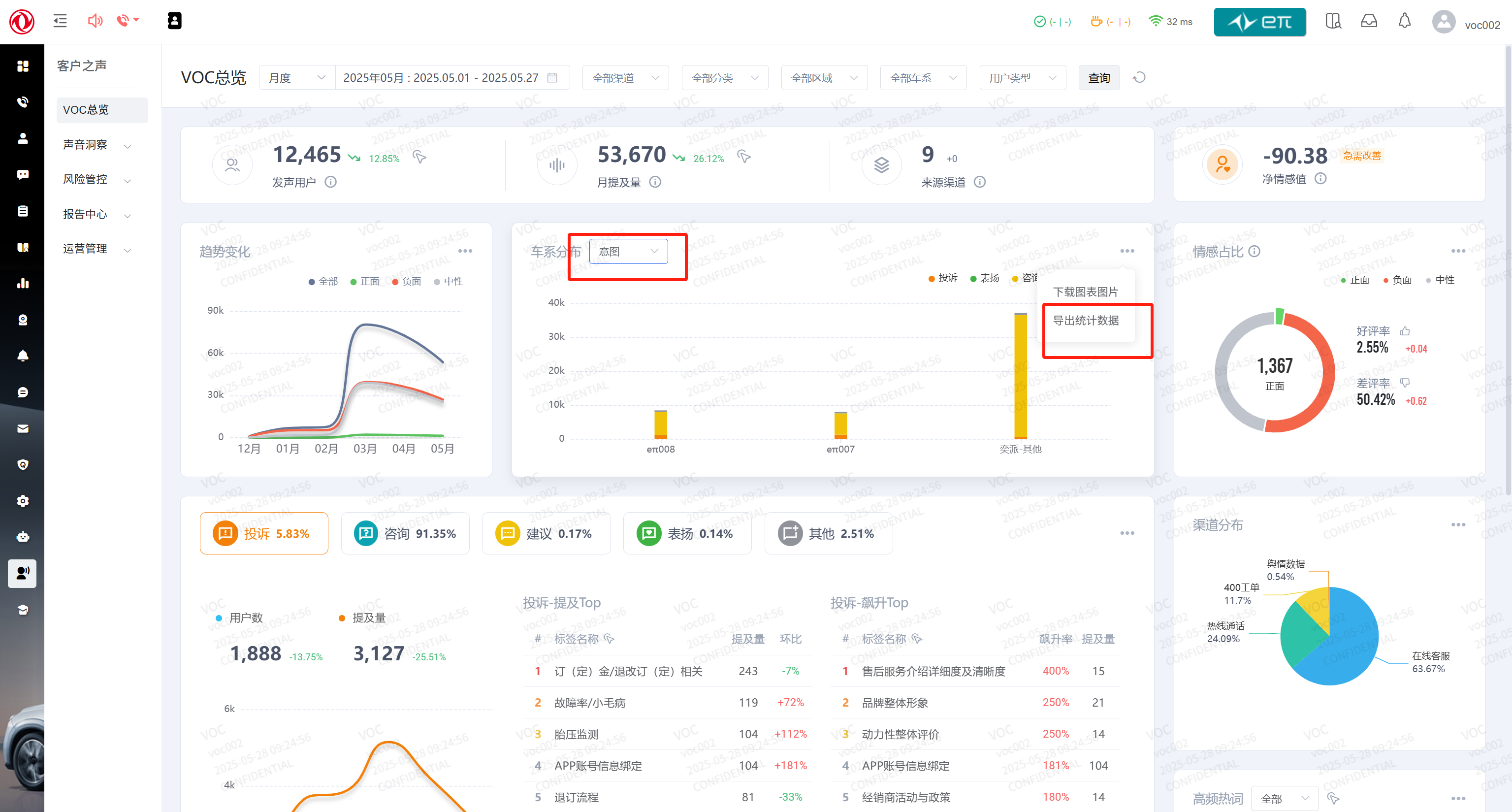Expand 风险管控 menu item
This screenshot has height=812, width=1512.
pos(97,179)
